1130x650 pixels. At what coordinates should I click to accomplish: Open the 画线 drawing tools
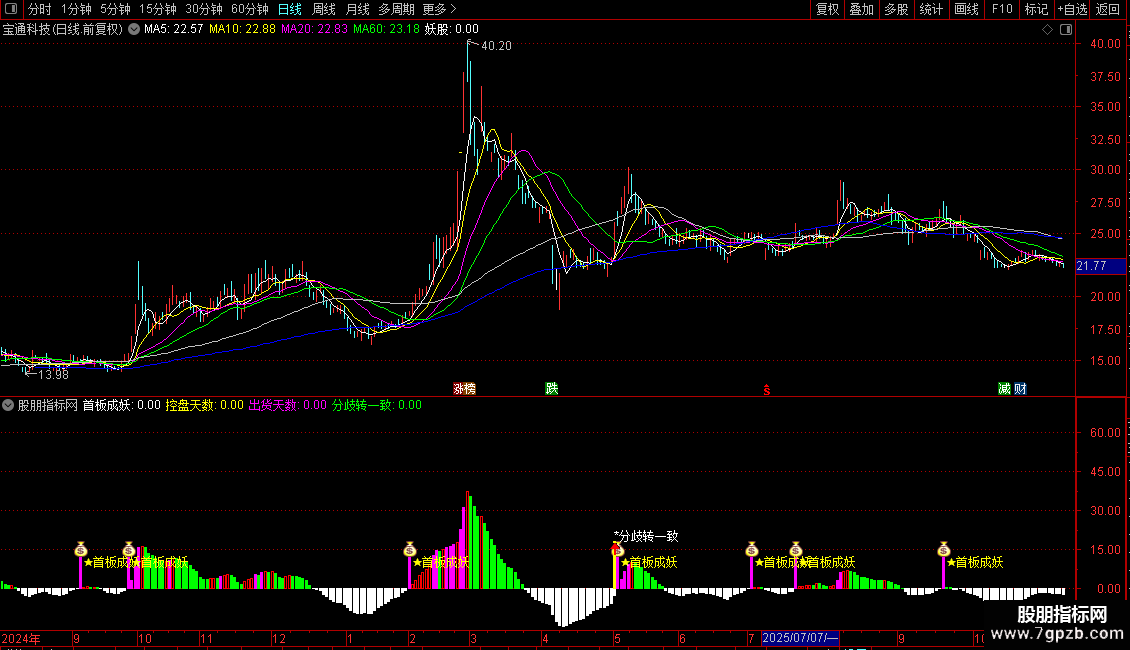pos(966,9)
